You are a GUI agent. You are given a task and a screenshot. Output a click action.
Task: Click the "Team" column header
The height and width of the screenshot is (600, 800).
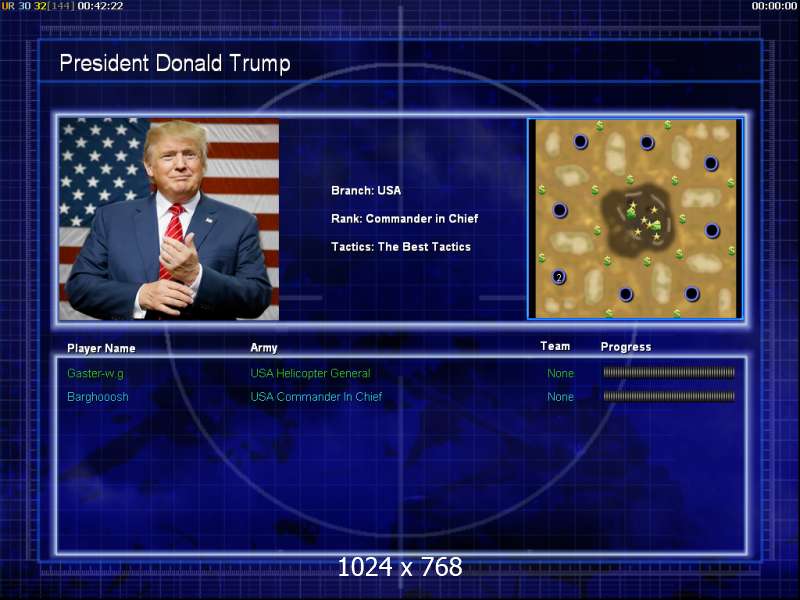click(555, 346)
